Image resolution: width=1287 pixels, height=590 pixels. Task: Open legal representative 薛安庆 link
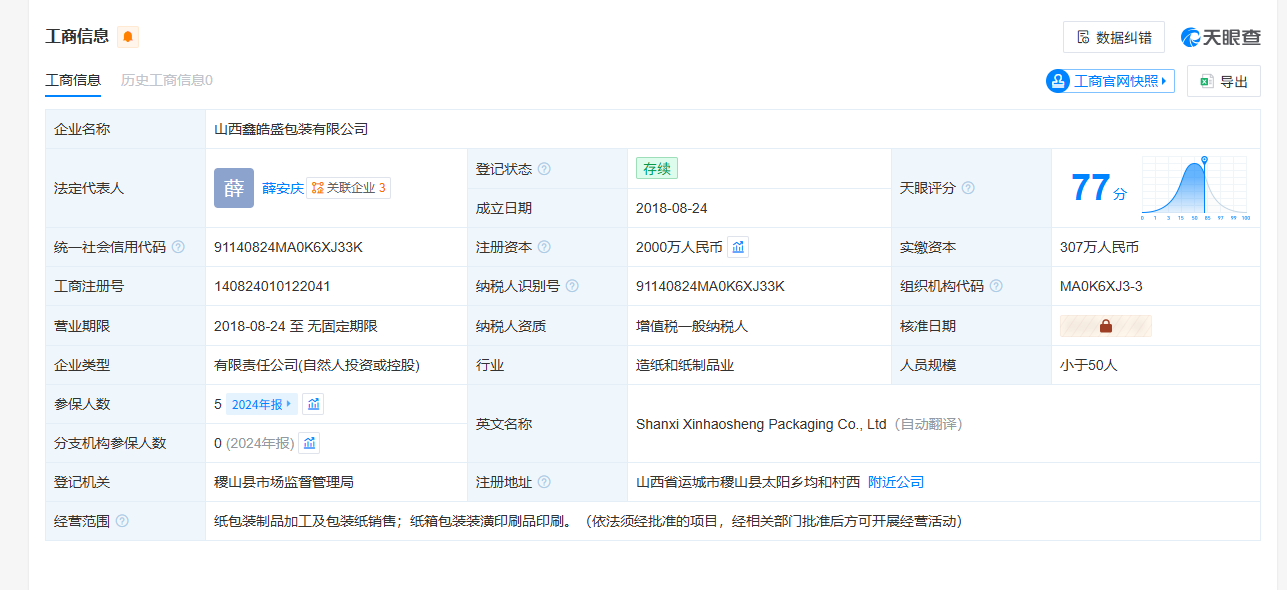tap(283, 188)
